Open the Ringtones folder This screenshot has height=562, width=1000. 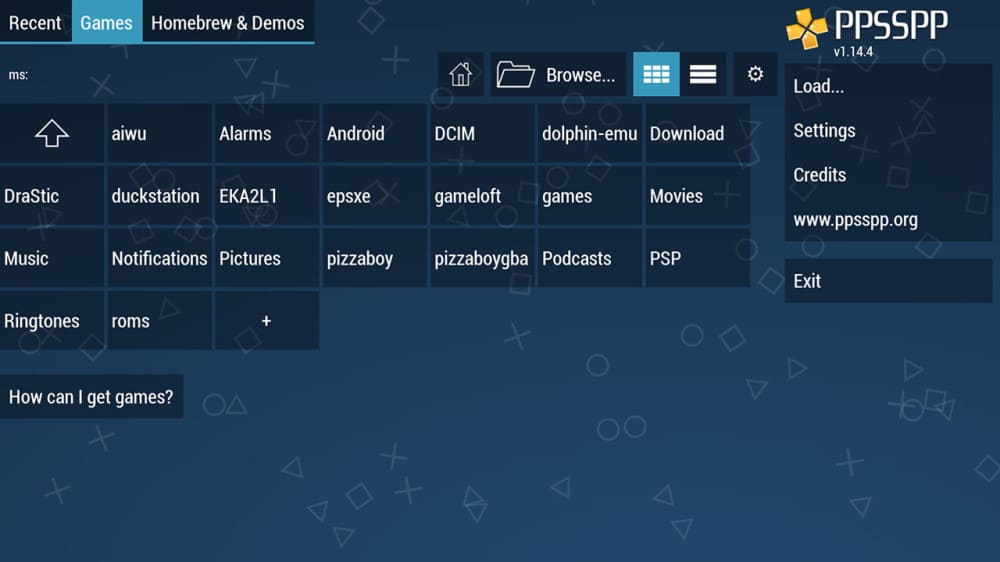coord(52,320)
